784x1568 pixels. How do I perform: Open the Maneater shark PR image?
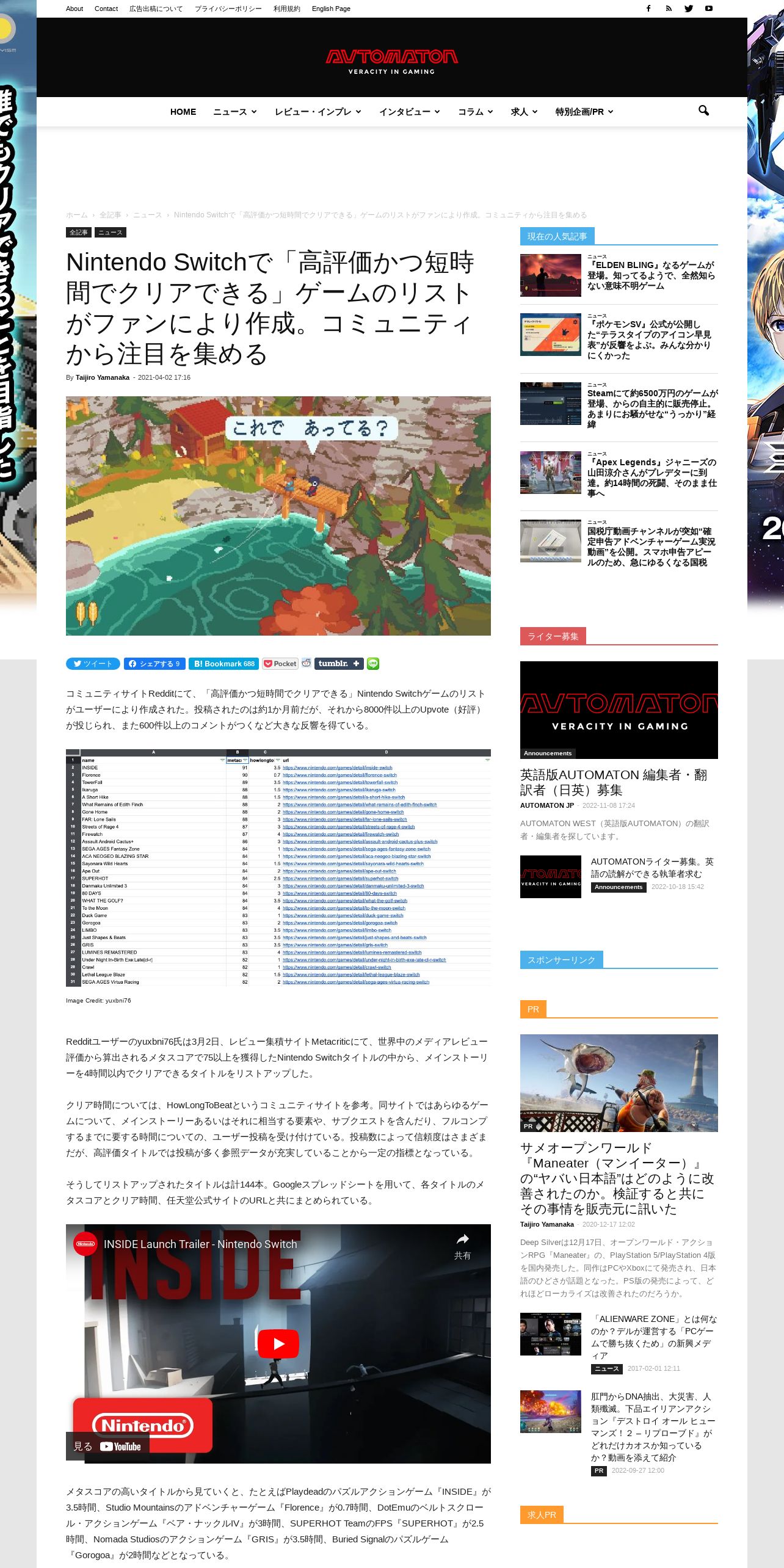(619, 1083)
